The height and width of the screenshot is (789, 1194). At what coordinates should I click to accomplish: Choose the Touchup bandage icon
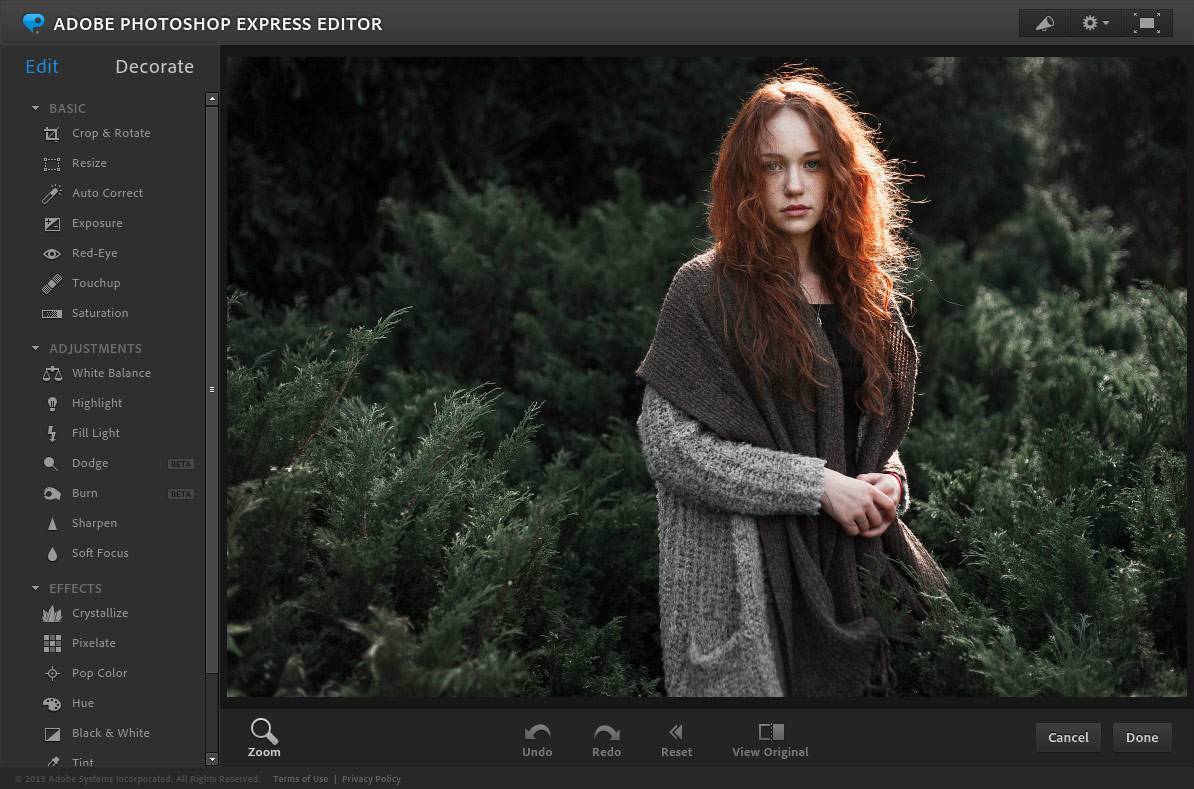click(52, 284)
